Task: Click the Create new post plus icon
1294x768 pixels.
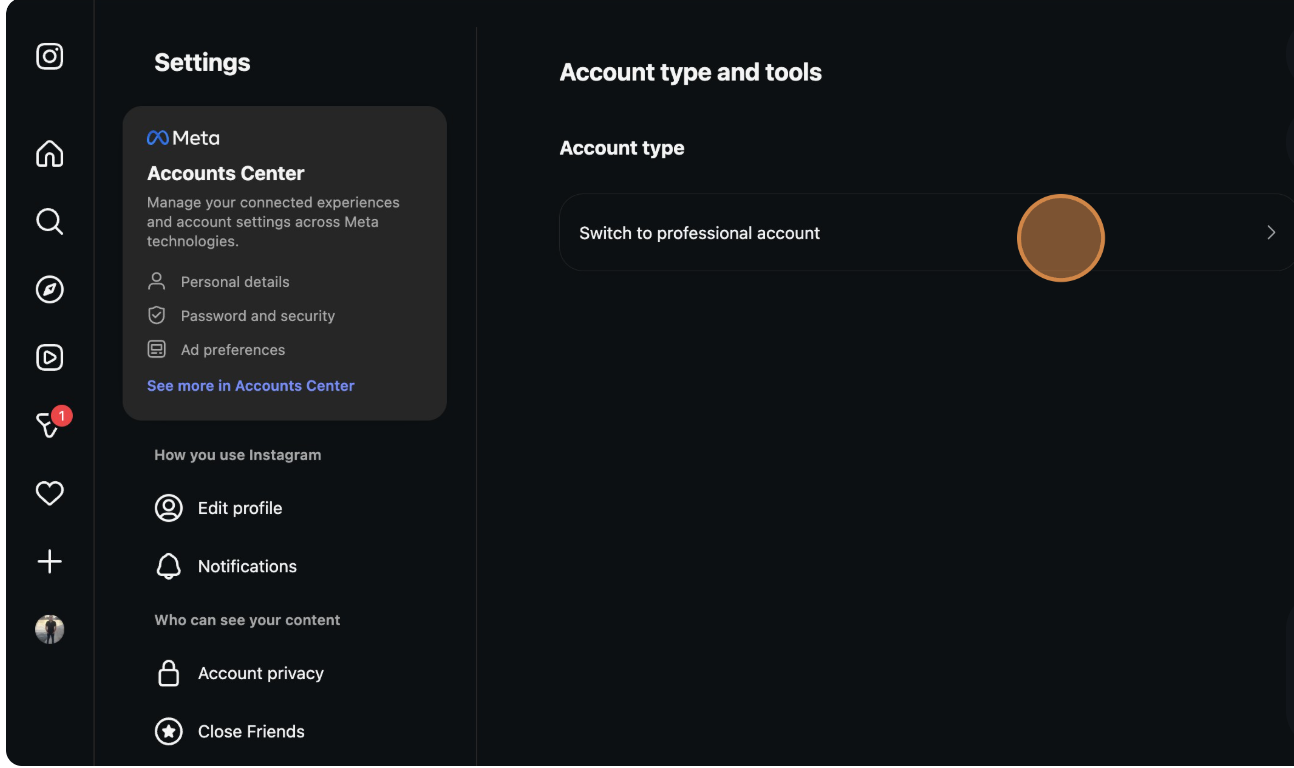Action: click(x=49, y=561)
